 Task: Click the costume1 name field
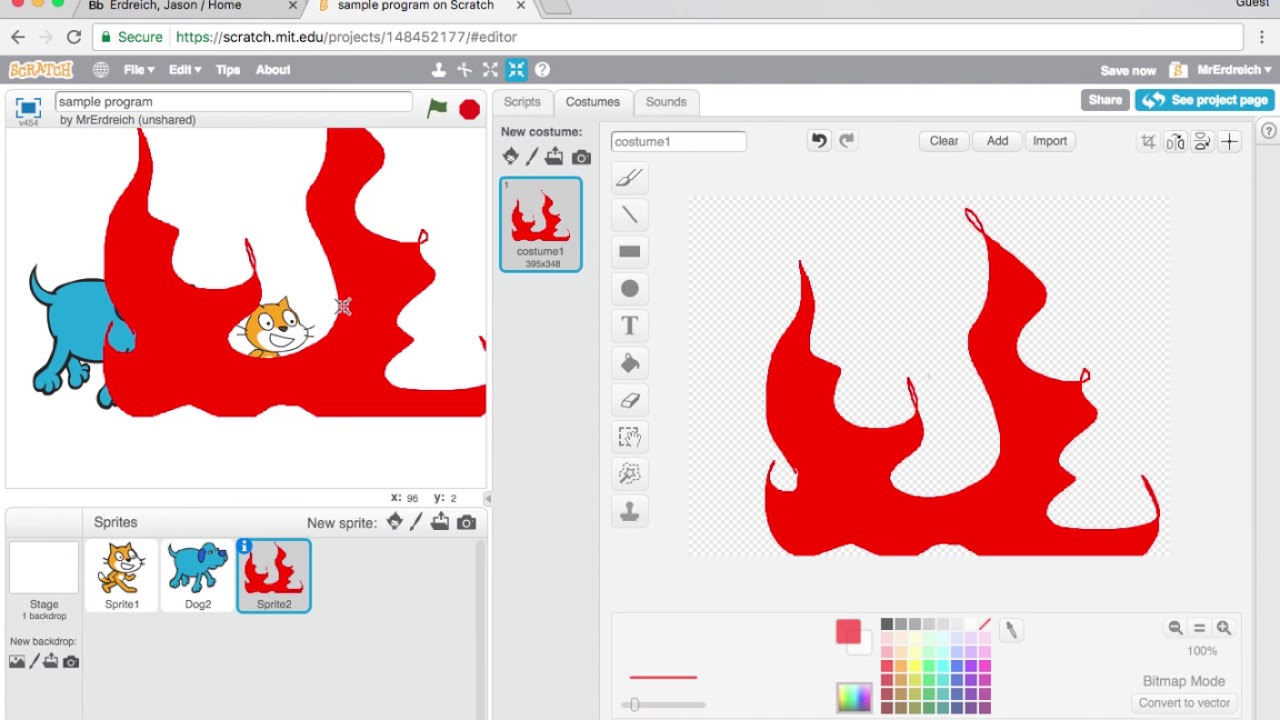pos(678,142)
